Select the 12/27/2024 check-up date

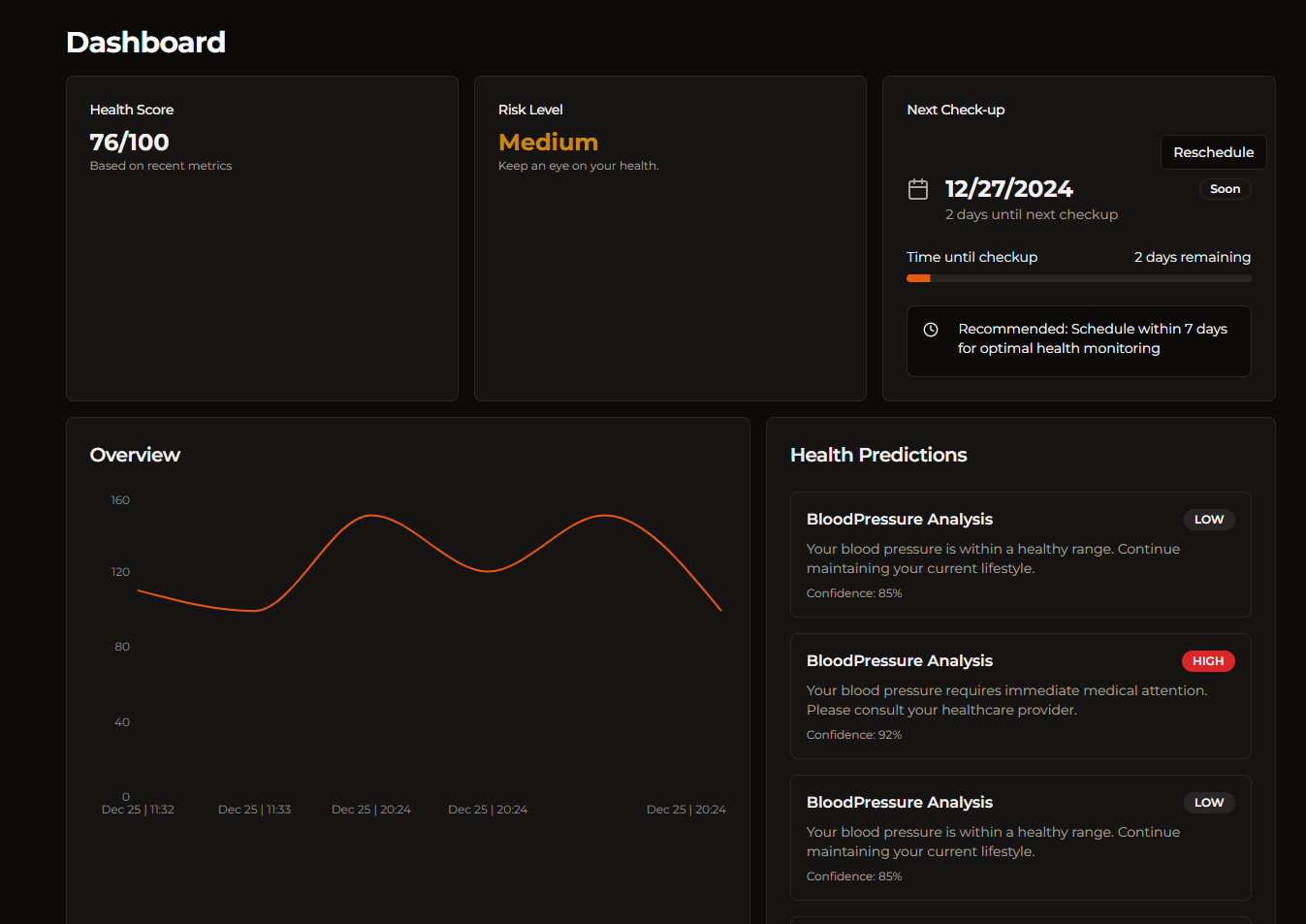(1008, 189)
